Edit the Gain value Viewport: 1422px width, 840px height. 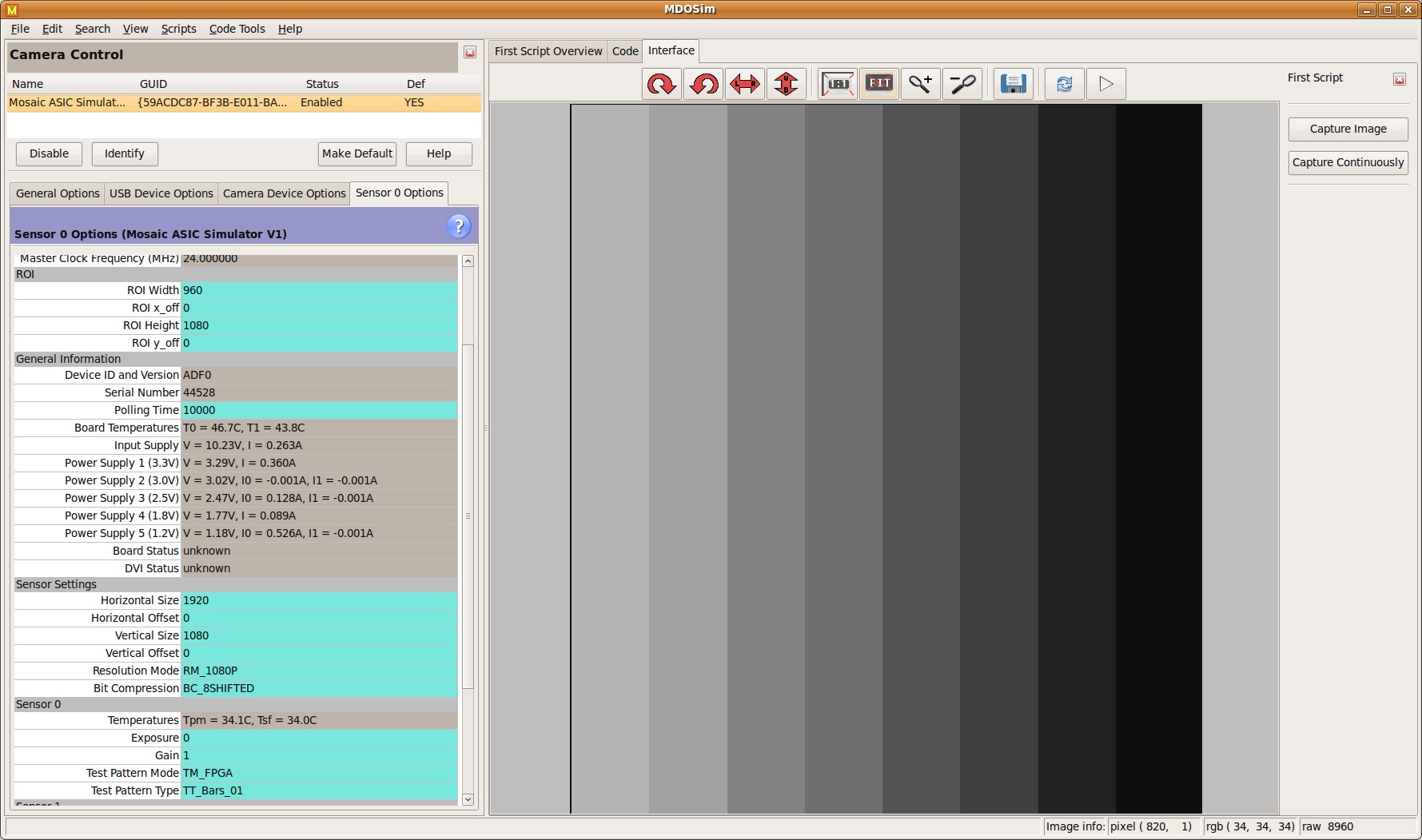[x=319, y=755]
